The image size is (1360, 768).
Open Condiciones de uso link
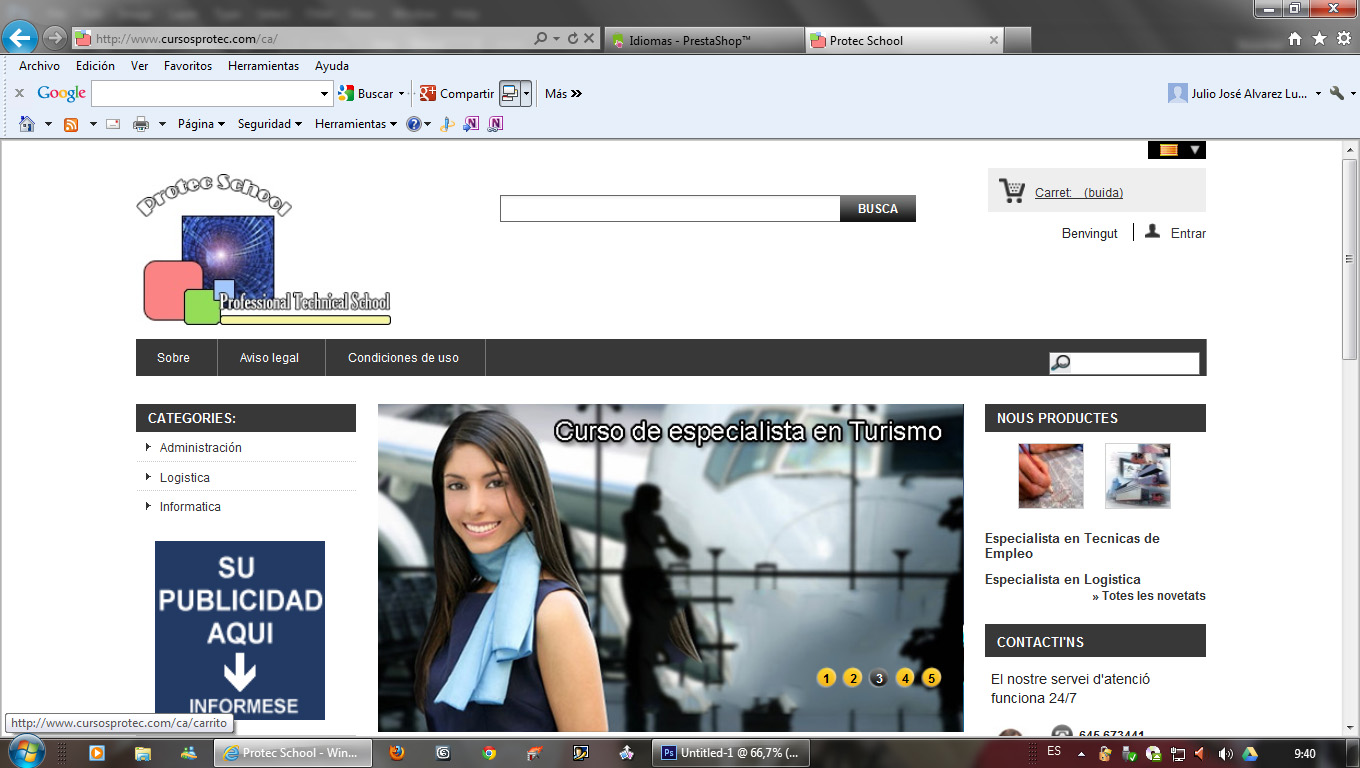click(x=404, y=358)
